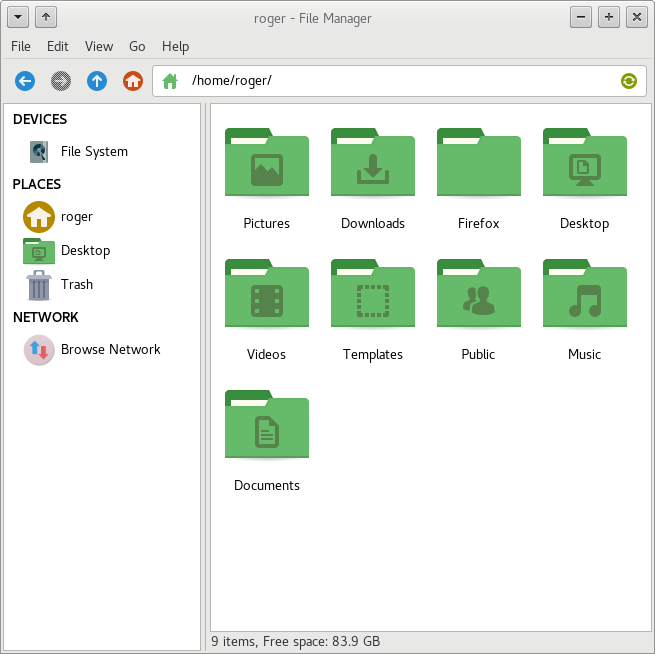Reload the folder with the refresh icon
This screenshot has height=654, width=655.
coord(628,81)
